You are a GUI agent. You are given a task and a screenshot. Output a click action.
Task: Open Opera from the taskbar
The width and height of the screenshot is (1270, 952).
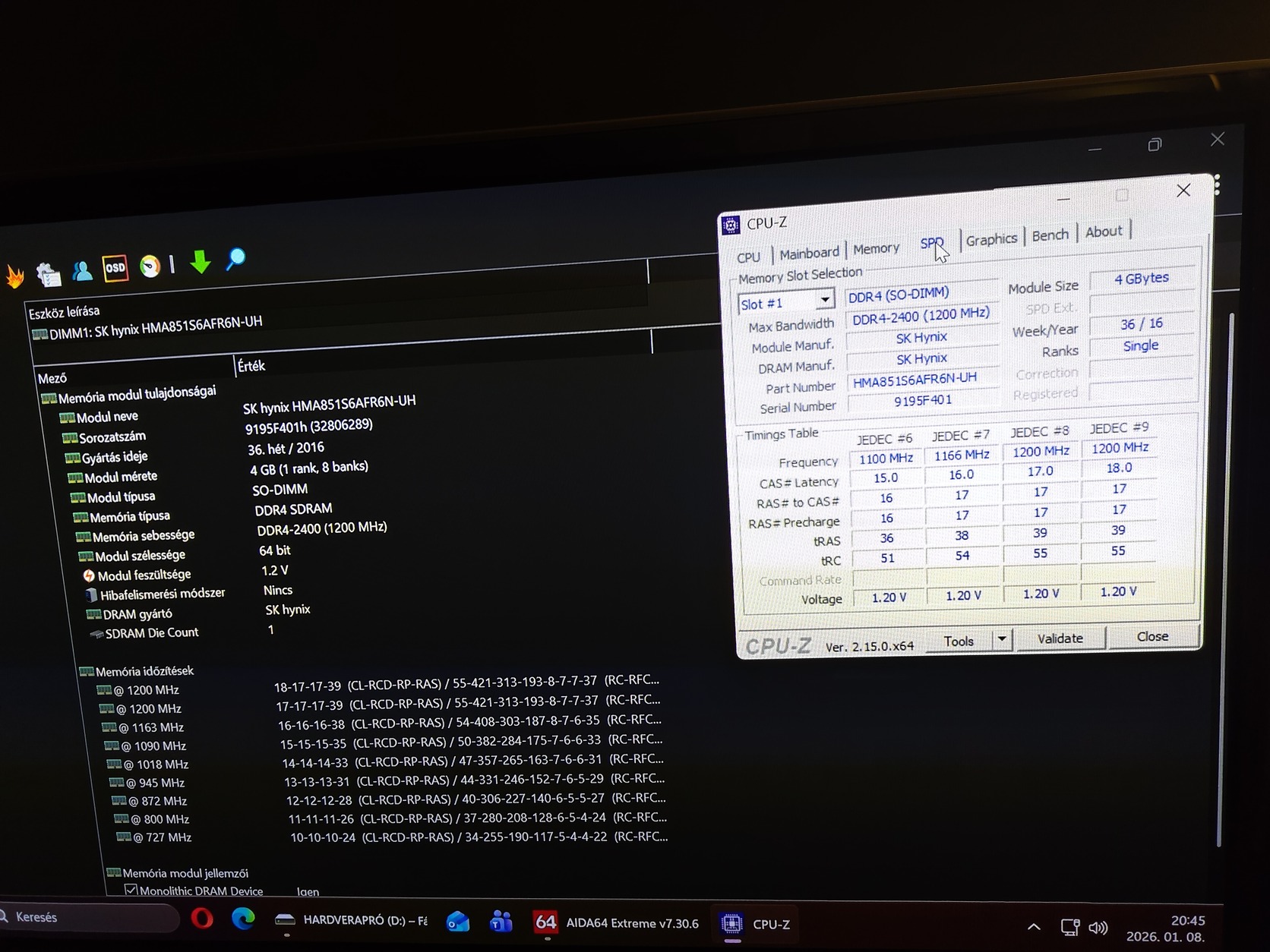202,919
